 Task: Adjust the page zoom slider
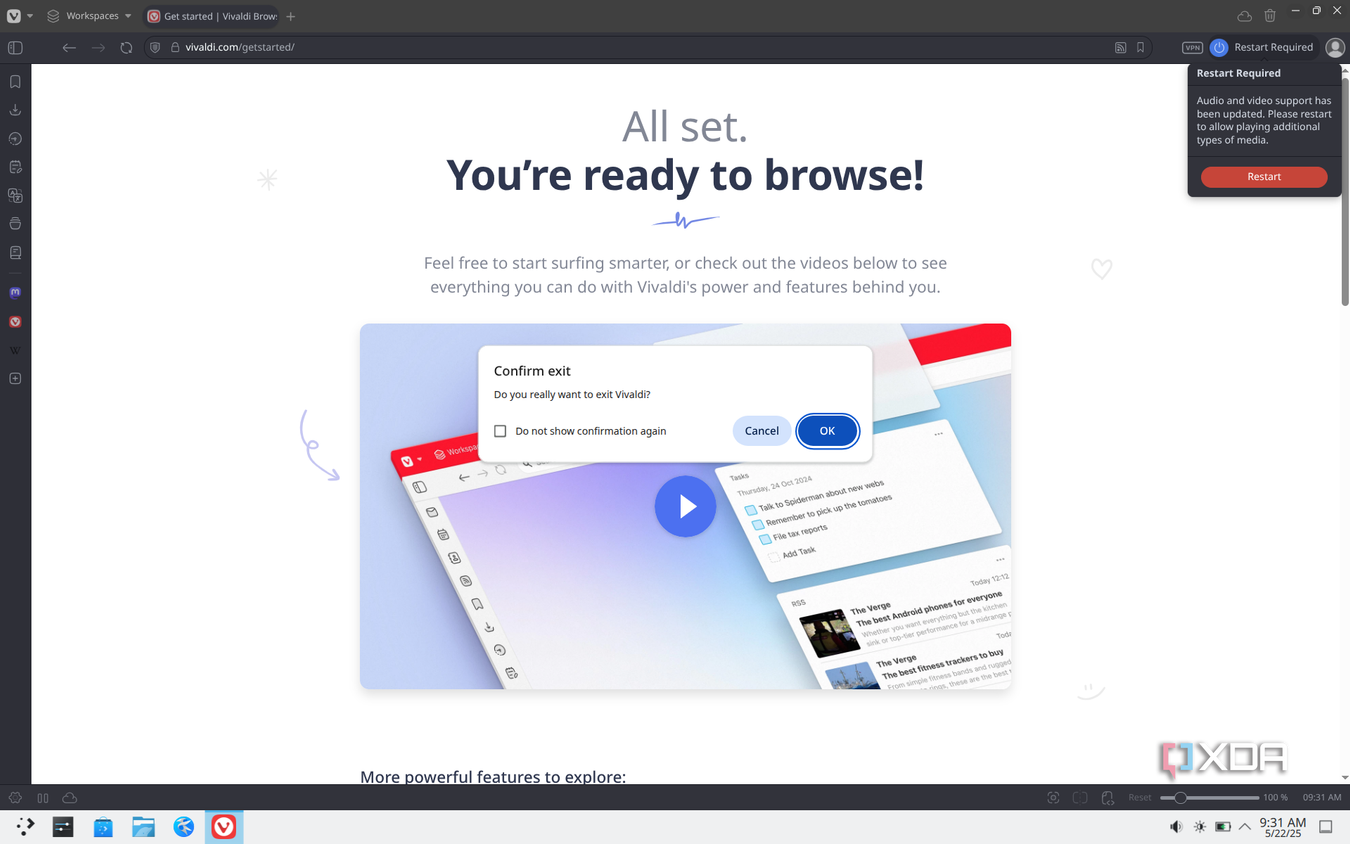pos(1209,798)
